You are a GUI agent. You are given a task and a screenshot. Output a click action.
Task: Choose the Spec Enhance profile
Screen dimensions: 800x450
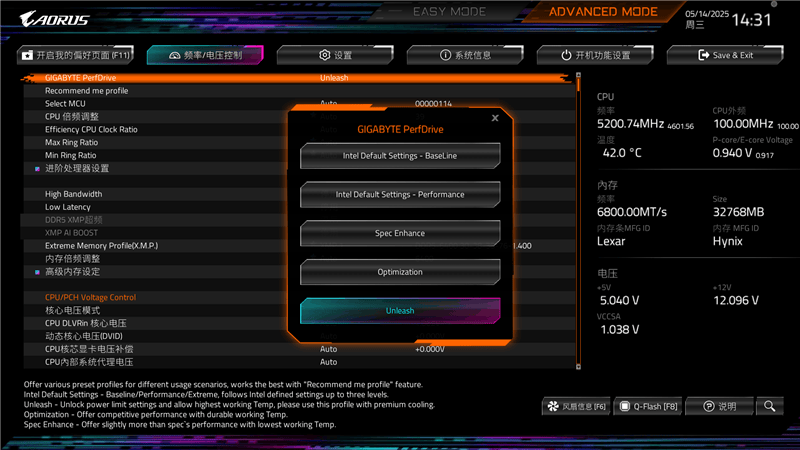click(400, 233)
